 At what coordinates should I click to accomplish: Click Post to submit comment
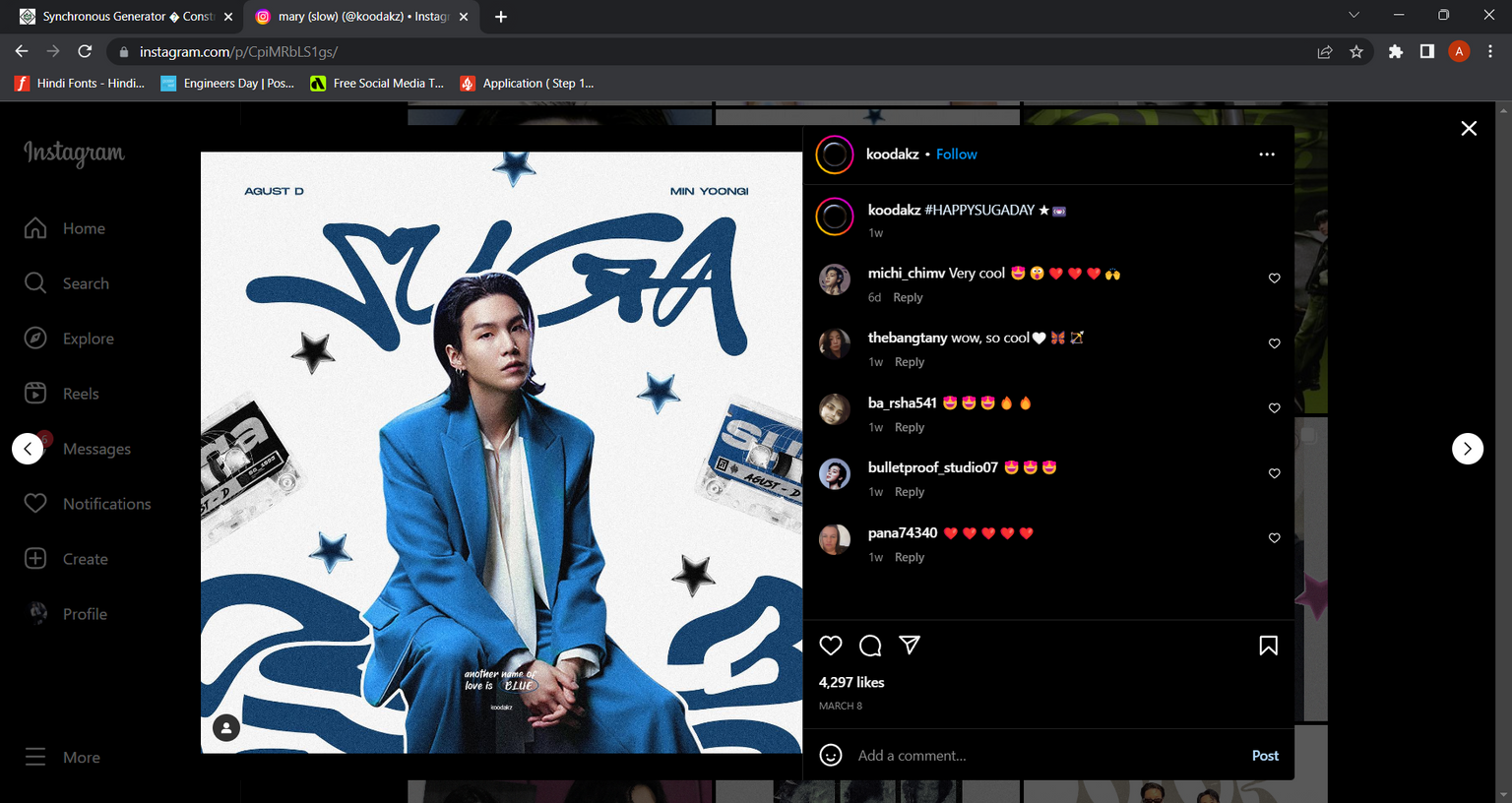[1265, 756]
